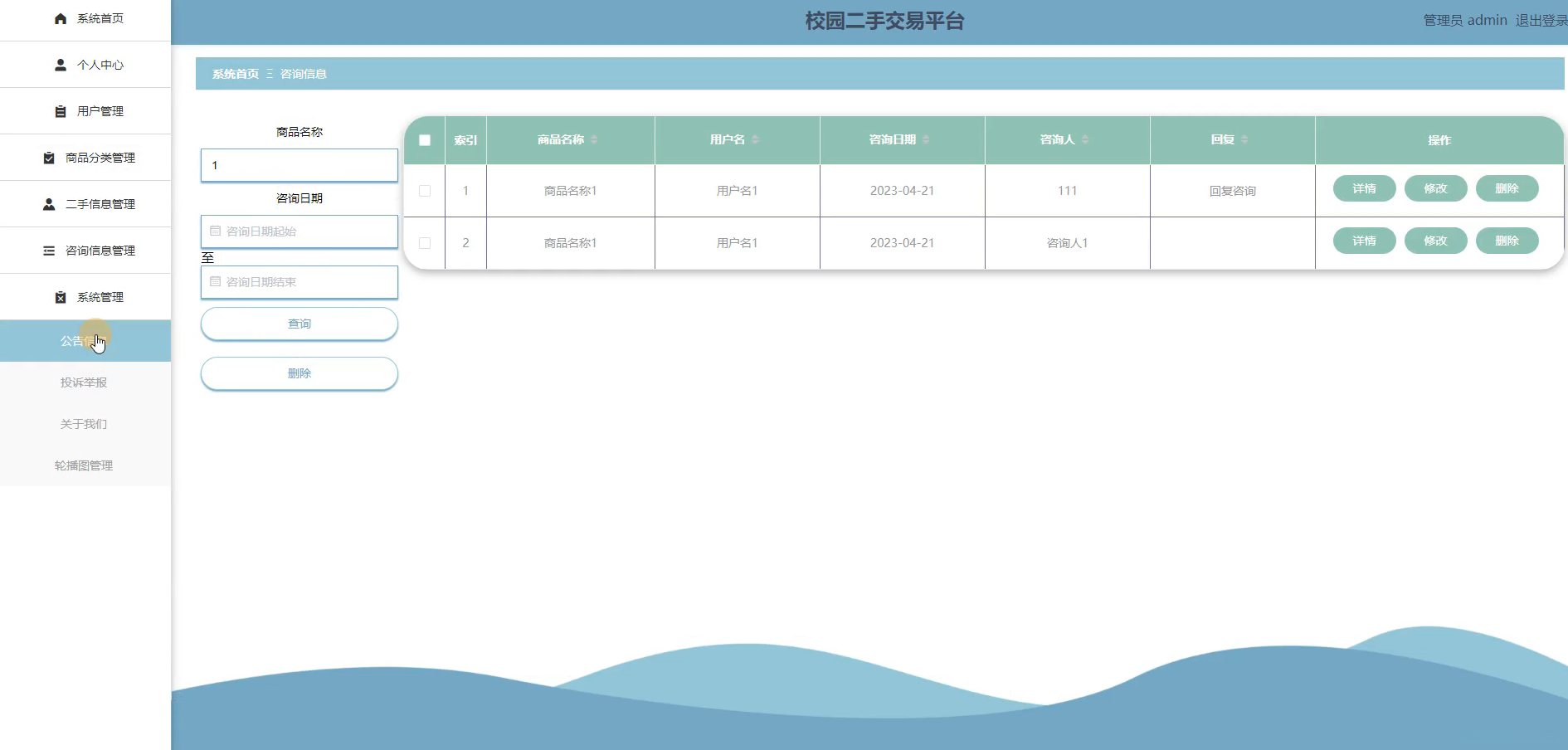
Task: Toggle the select-all checkbox in table header
Action: click(425, 140)
